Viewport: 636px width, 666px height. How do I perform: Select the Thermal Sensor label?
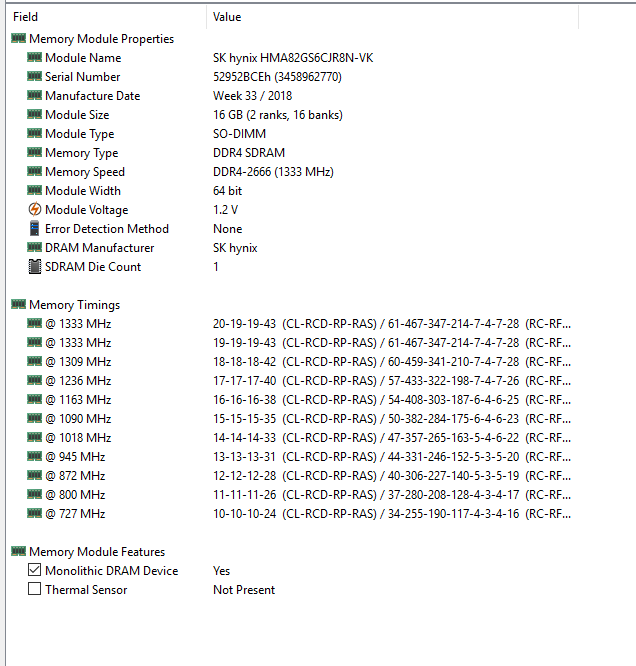click(86, 590)
